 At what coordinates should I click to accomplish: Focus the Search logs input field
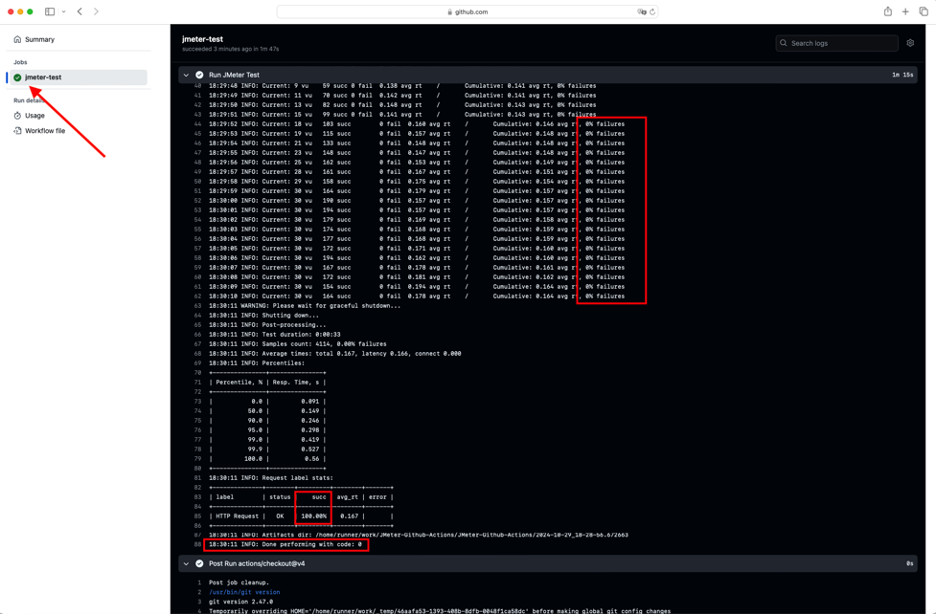[x=837, y=43]
